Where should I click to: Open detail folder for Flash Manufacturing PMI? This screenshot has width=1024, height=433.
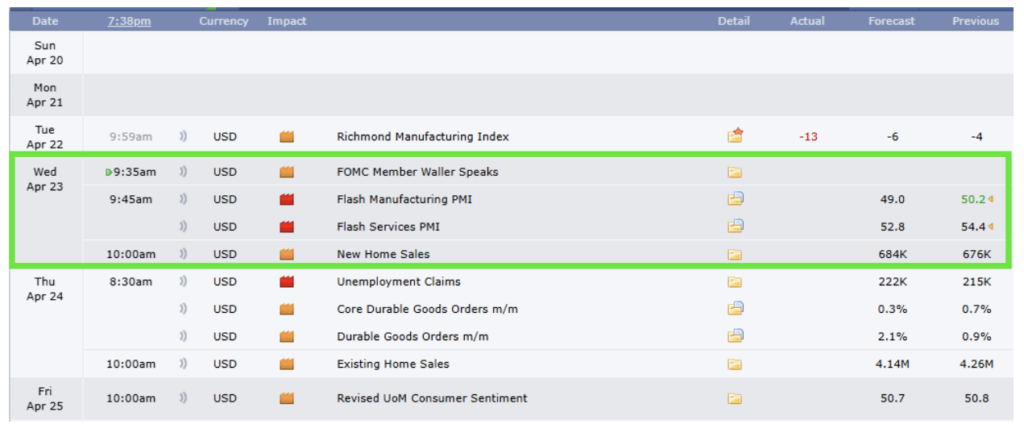735,199
